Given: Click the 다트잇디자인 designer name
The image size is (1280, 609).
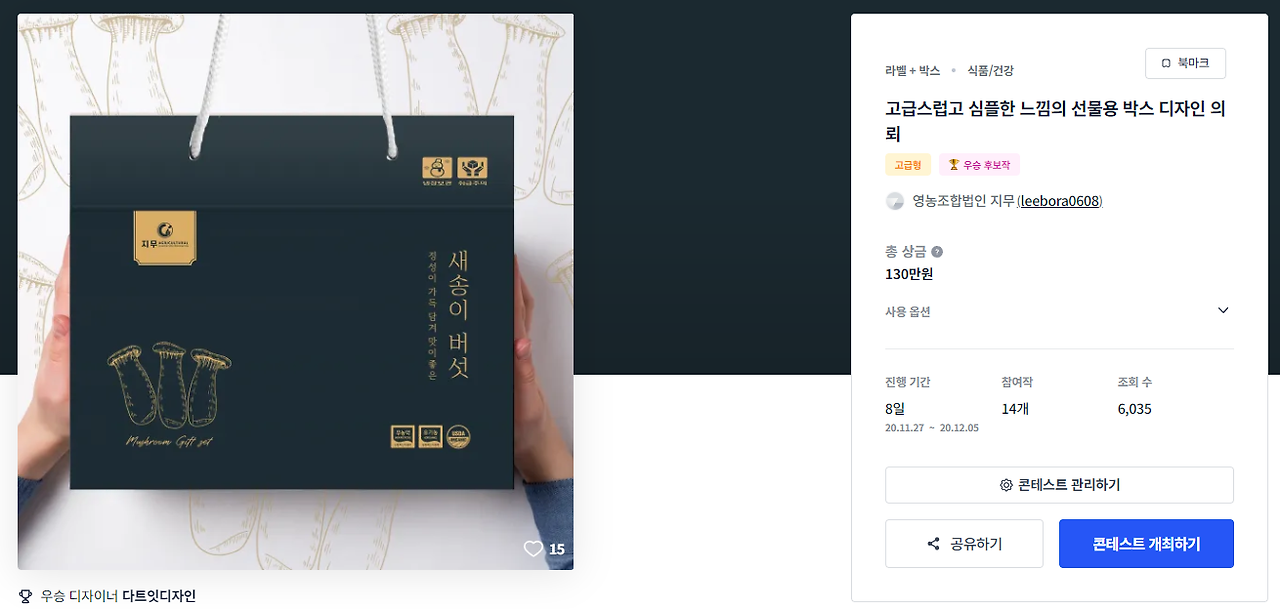Looking at the screenshot, I should point(159,596).
